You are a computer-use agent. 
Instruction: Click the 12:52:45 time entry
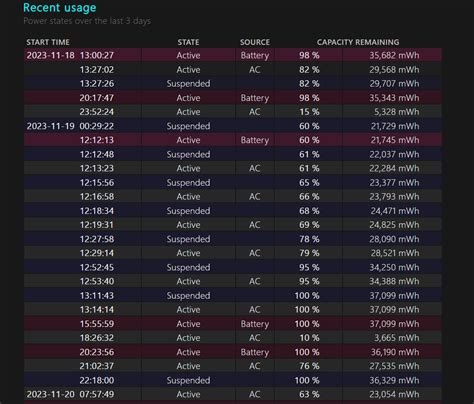pyautogui.click(x=97, y=267)
